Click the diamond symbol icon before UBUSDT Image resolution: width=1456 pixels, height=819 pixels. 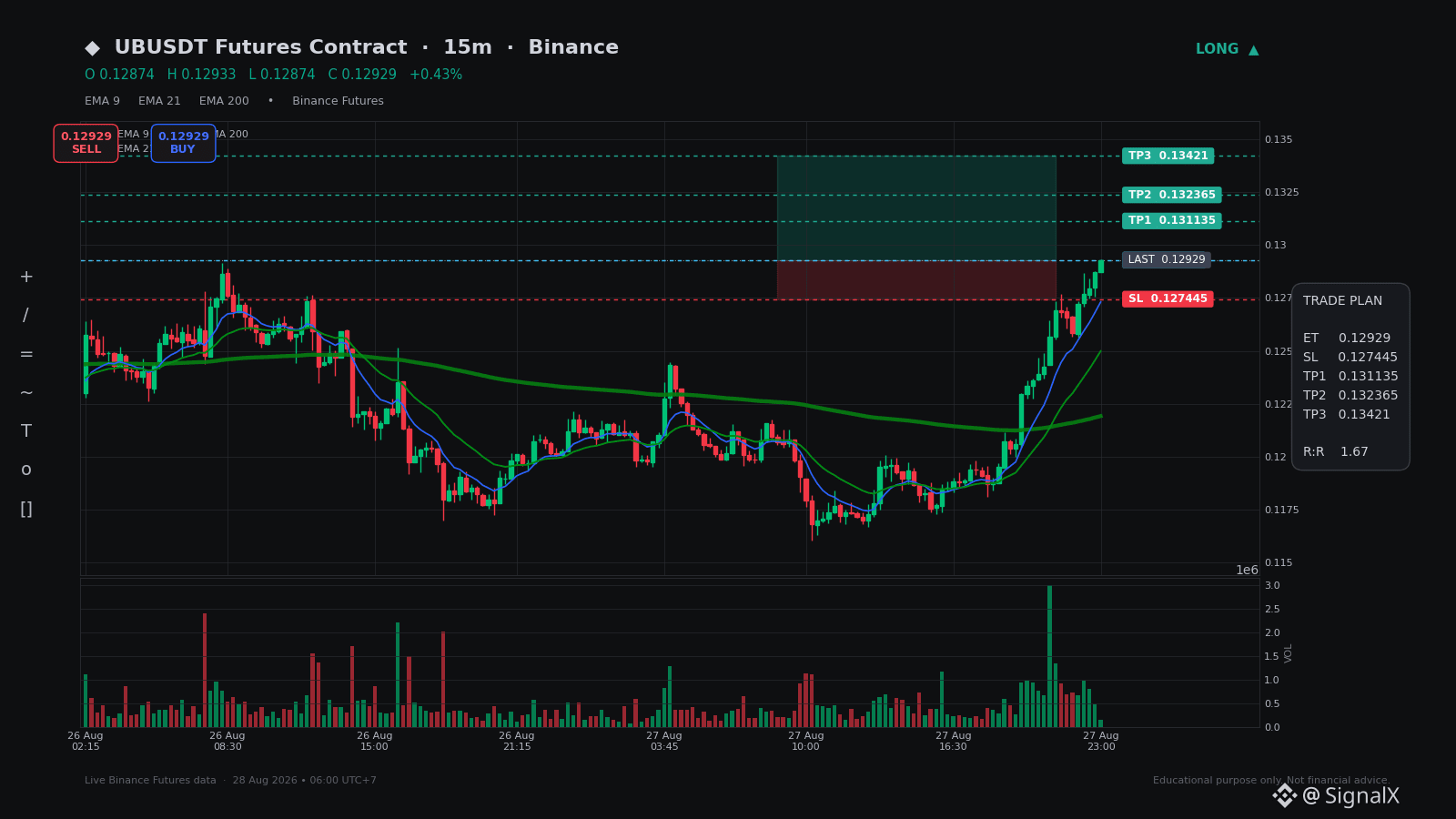pyautogui.click(x=92, y=48)
